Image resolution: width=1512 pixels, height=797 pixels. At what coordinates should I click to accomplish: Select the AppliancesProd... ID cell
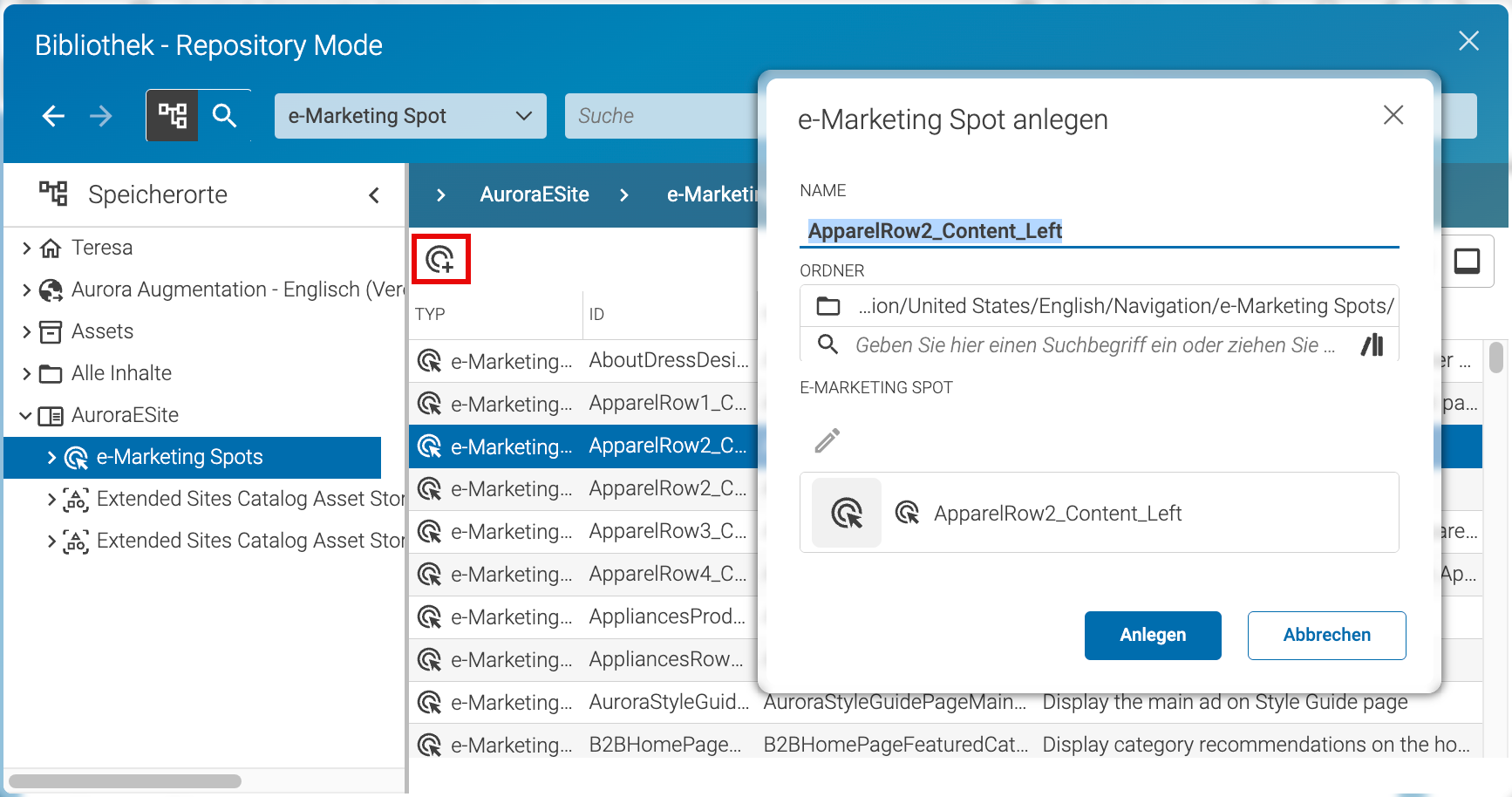pyautogui.click(x=668, y=616)
